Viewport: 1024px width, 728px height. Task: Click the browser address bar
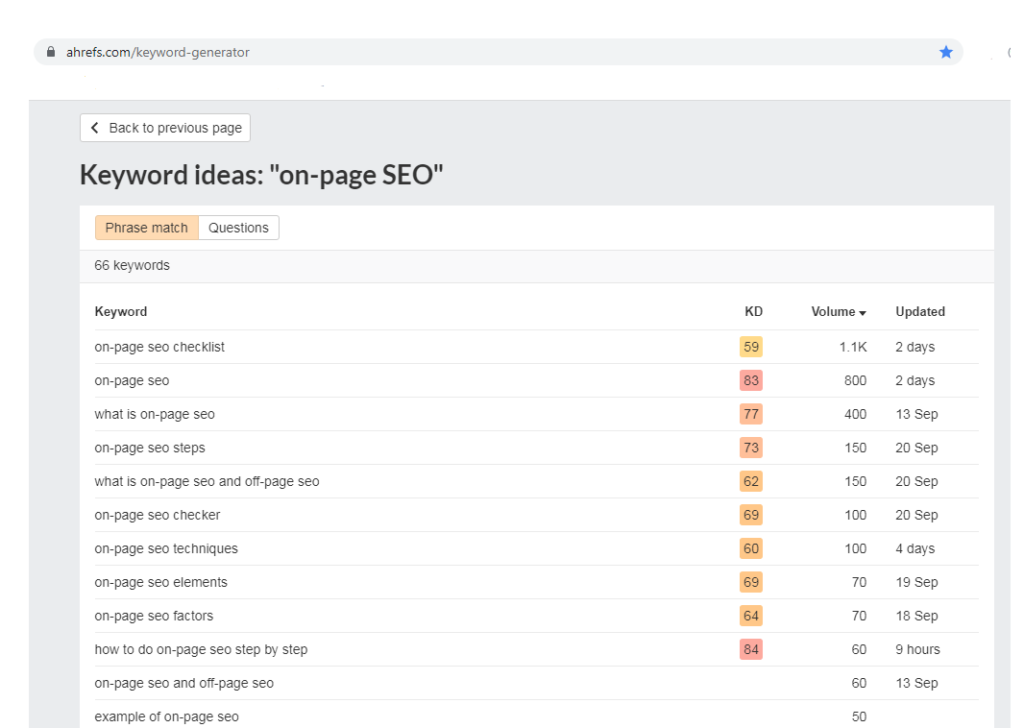400,51
